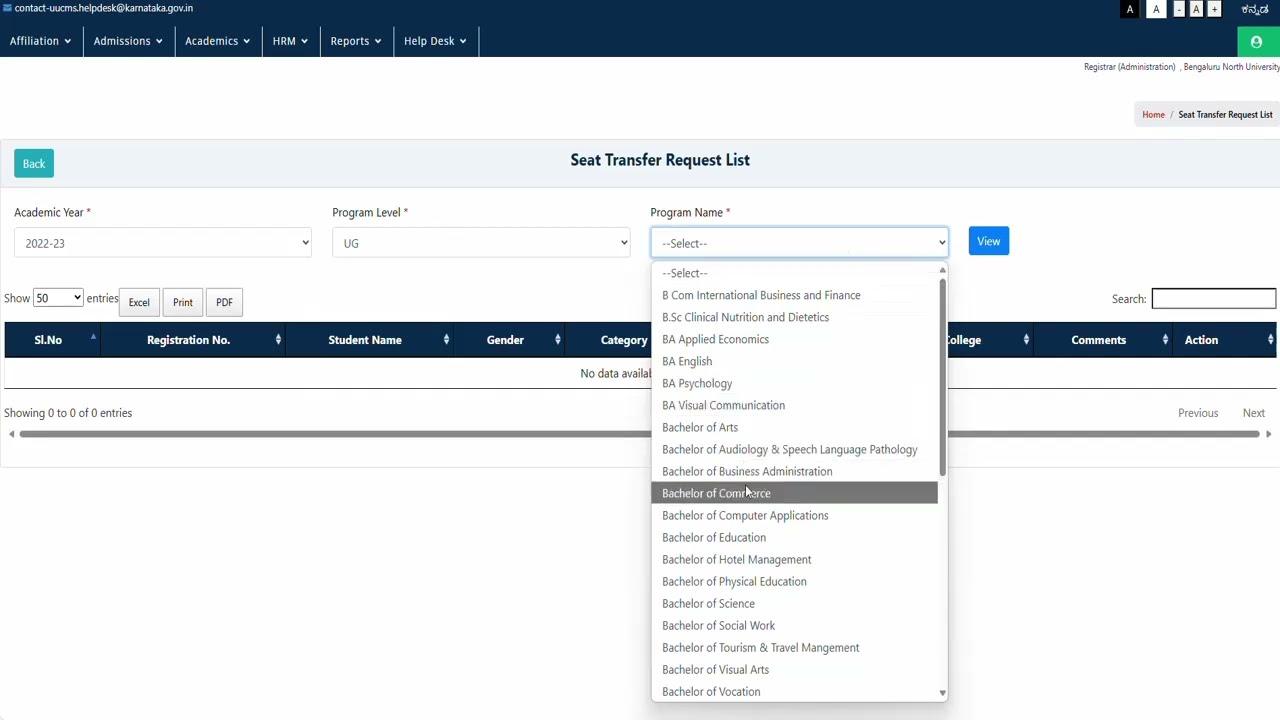The image size is (1280, 720).
Task: Export table as PDF
Action: point(224,302)
